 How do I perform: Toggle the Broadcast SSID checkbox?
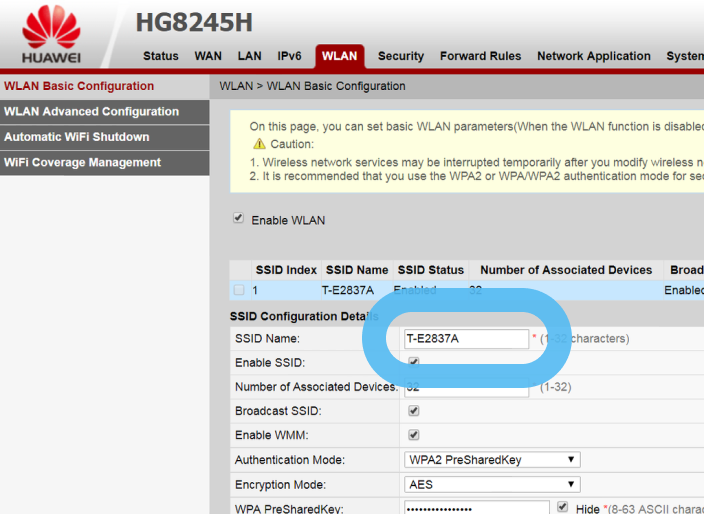(414, 410)
